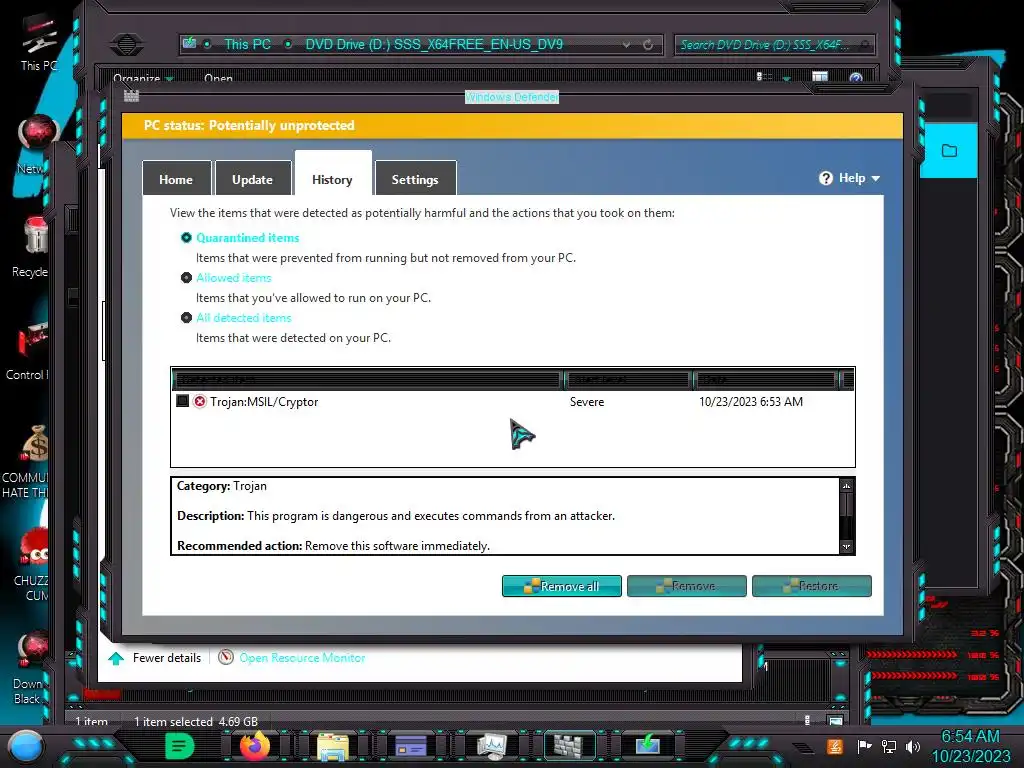The height and width of the screenshot is (768, 1024).
Task: Click the Severe alert level cell
Action: 587,402
